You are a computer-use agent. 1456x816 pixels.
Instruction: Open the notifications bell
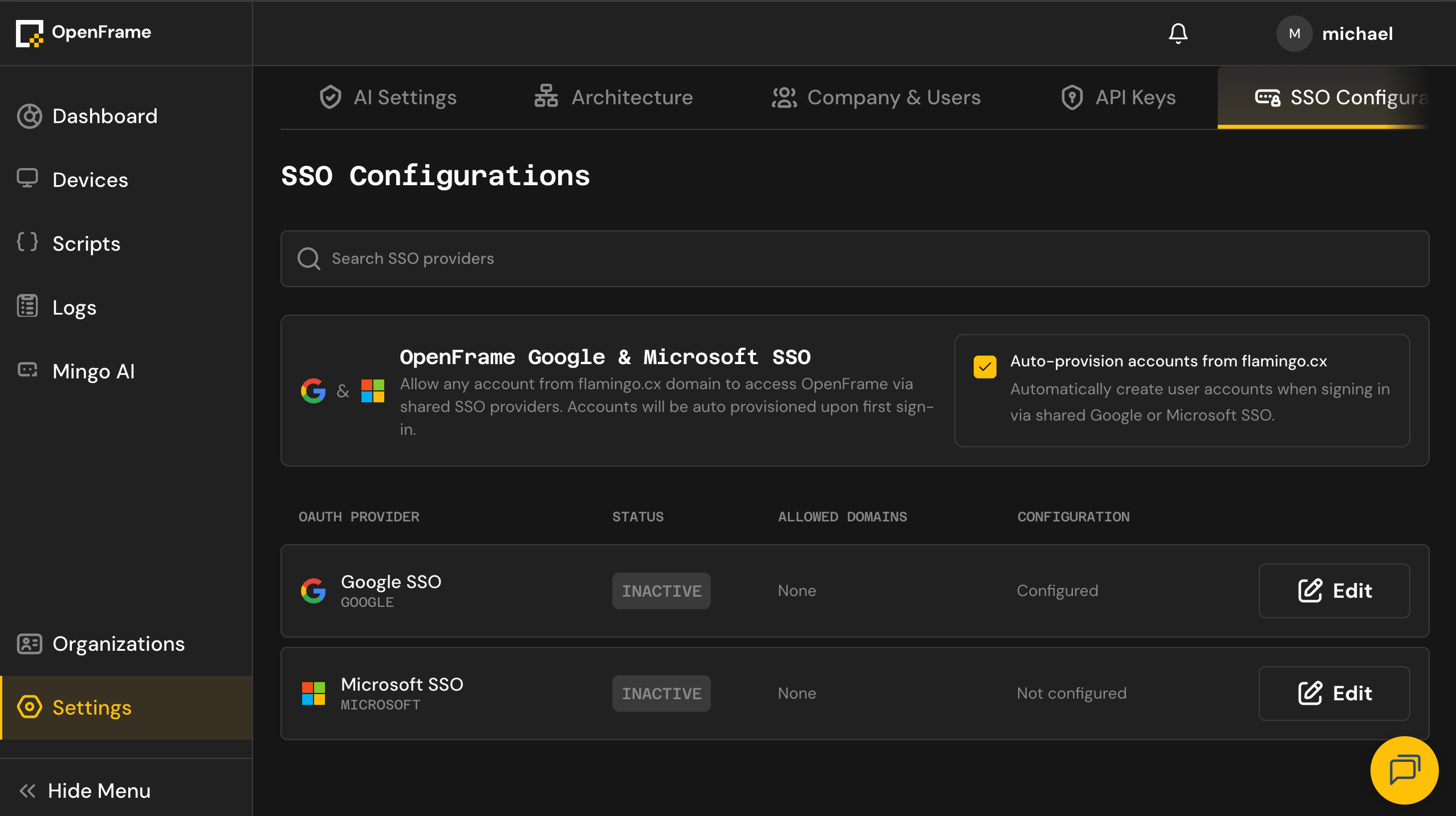point(1178,34)
